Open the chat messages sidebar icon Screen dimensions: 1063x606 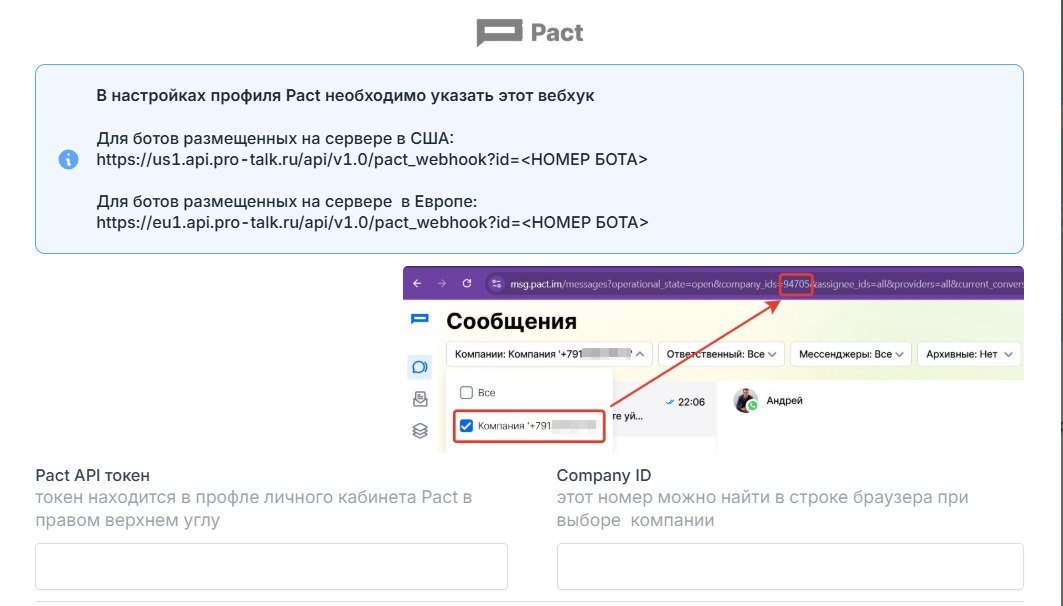coord(420,367)
